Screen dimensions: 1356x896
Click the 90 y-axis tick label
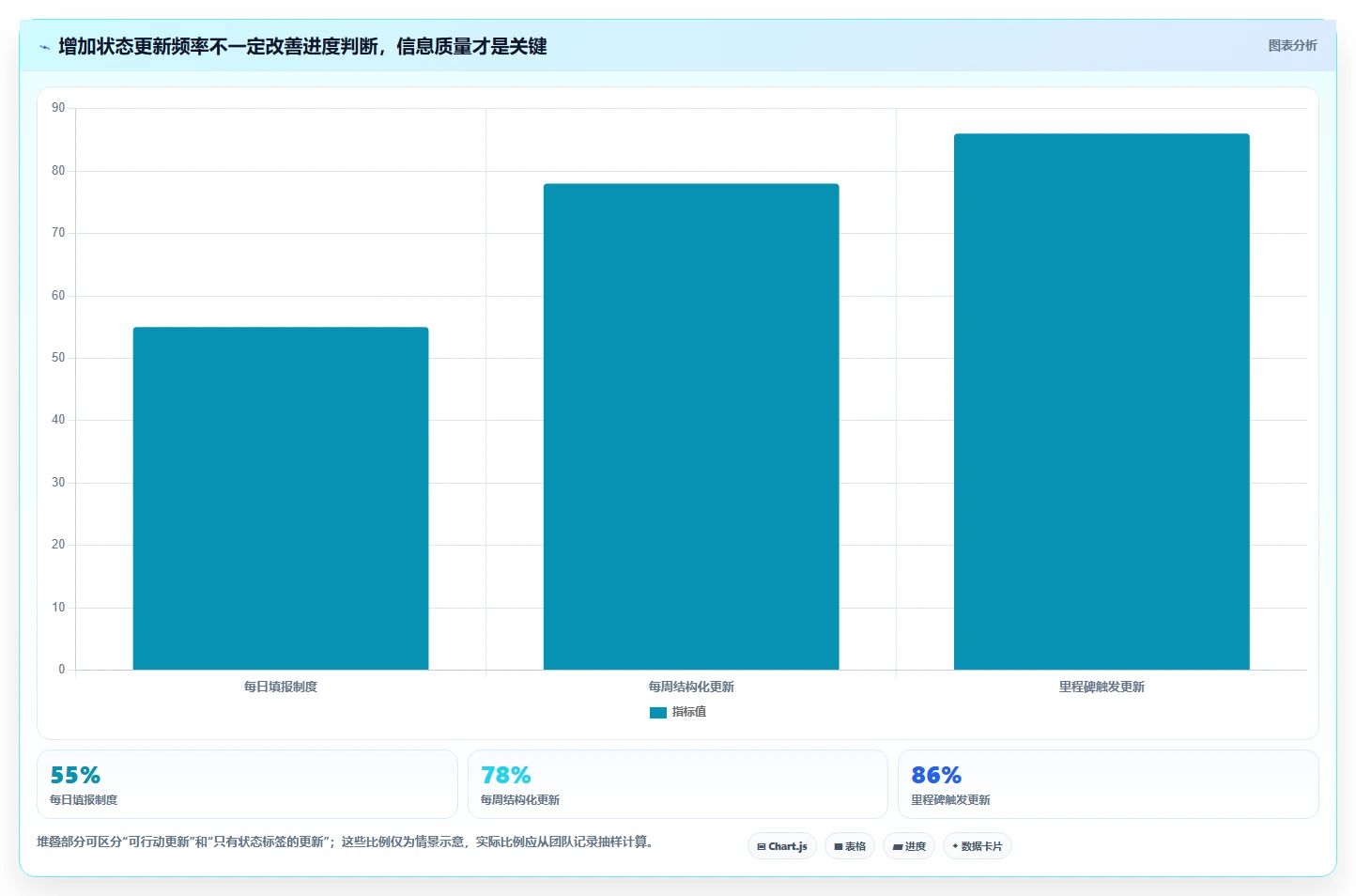click(x=58, y=108)
